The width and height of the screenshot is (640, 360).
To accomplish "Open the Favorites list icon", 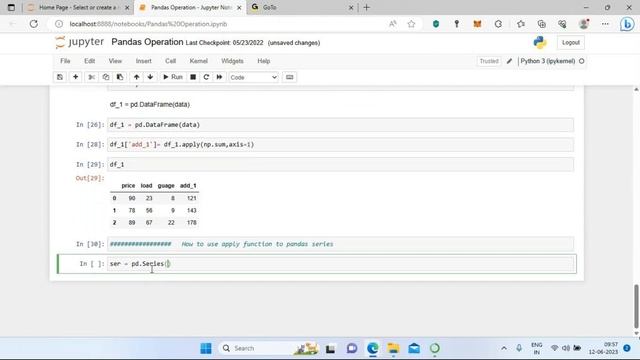I will tap(521, 24).
